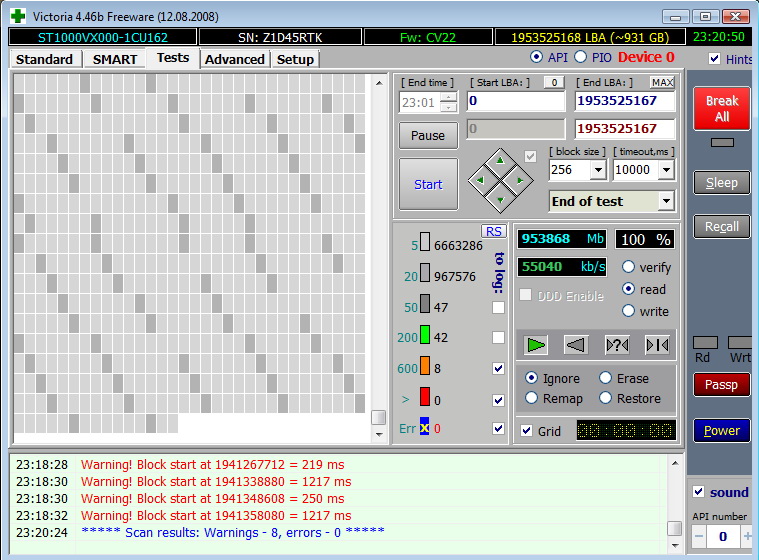Click the API number plus button
The height and width of the screenshot is (560, 759).
tap(747, 536)
